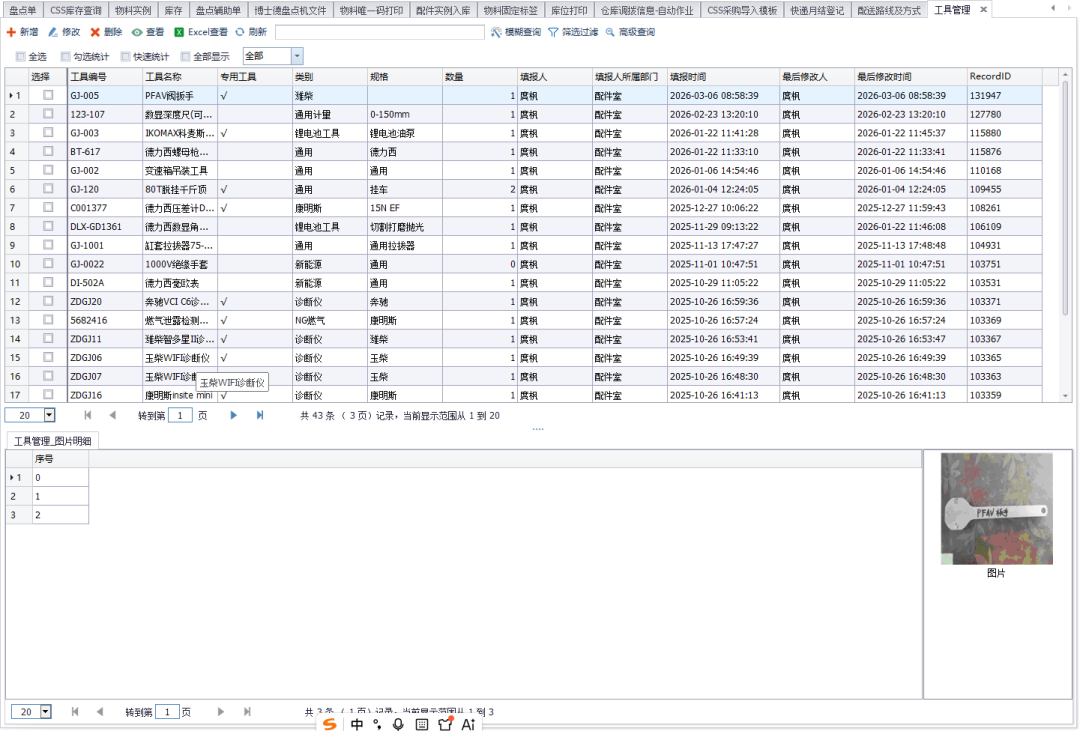Tick the checkbox for row ZDGJ06
Screen dimensions: 1080x731
pos(48,357)
